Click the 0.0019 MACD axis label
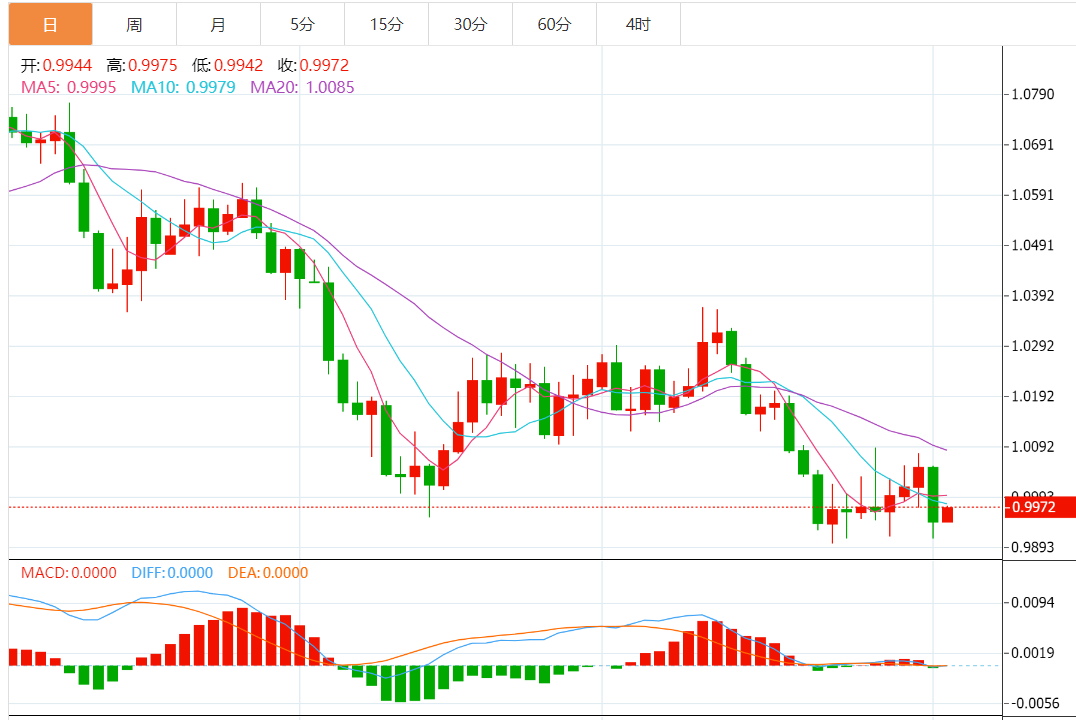Viewport: 1076px width, 720px height. [1033, 653]
